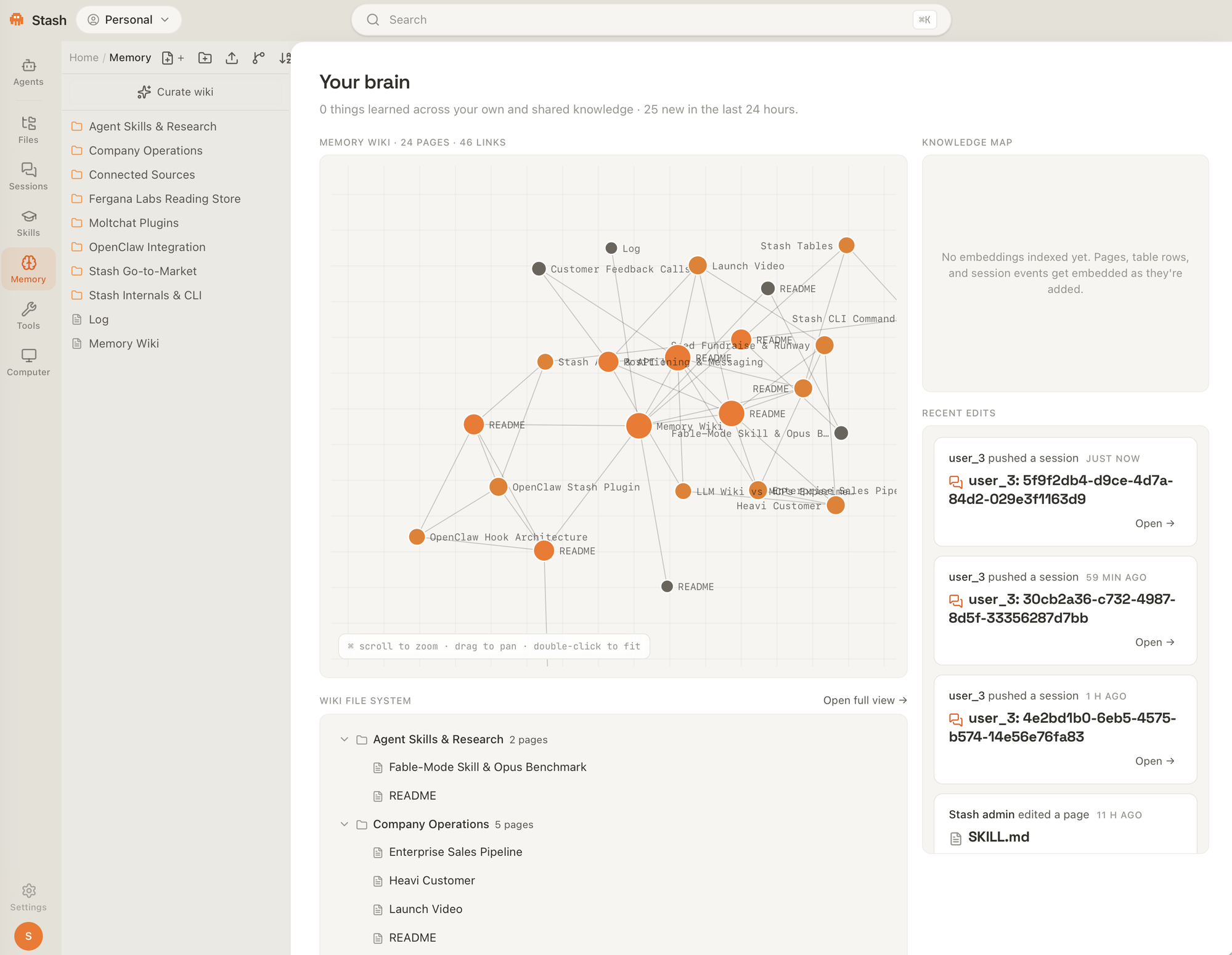Click the branch icon in toolbar
Image resolution: width=1232 pixels, height=955 pixels.
pyautogui.click(x=259, y=58)
